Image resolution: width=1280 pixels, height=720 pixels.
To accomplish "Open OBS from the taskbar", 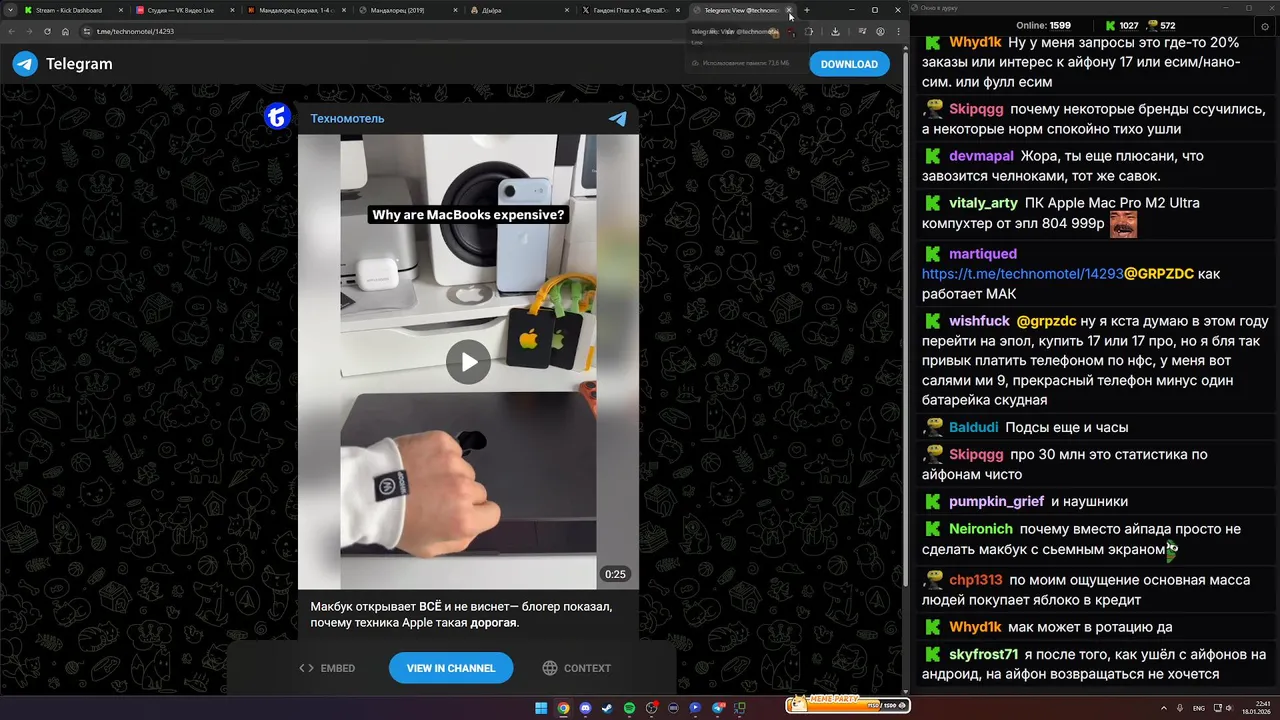I will [x=651, y=708].
